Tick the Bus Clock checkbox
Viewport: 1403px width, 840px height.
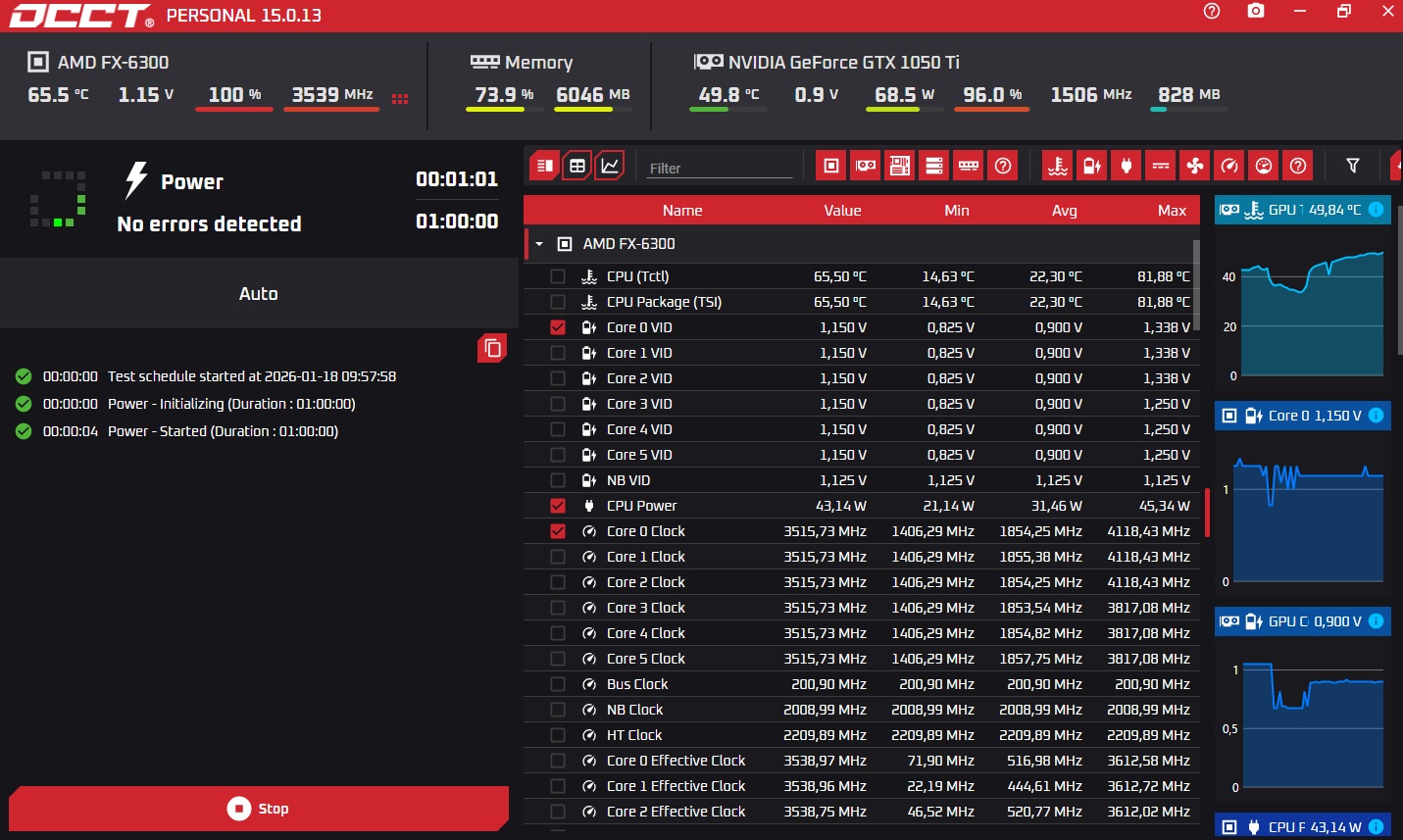click(558, 684)
